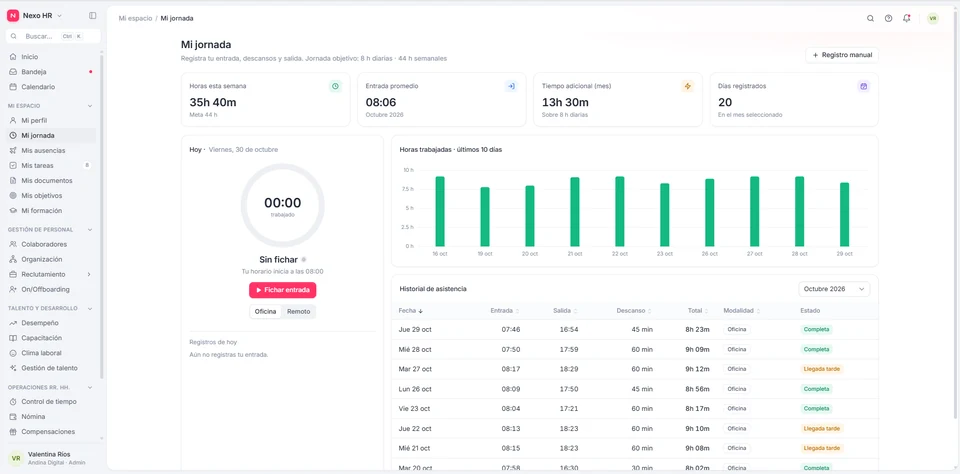
Task: Open Mi jornada in sidebar
Action: 51,135
